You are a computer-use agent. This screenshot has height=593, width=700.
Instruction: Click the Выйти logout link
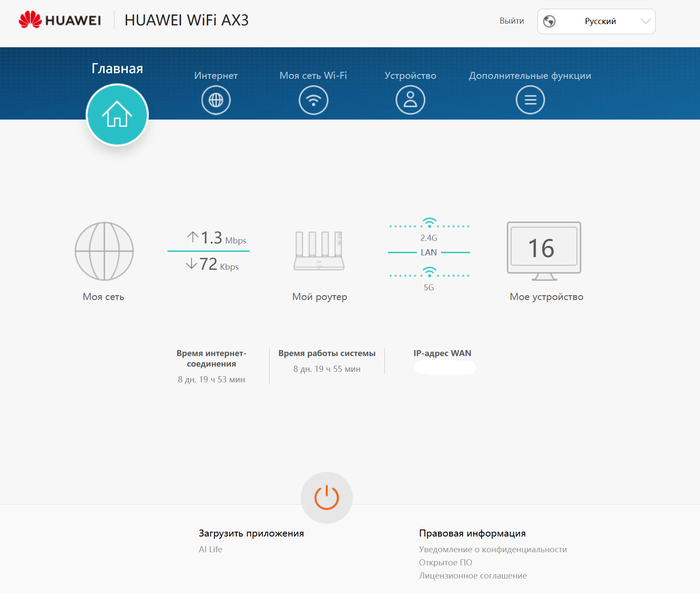pos(511,21)
